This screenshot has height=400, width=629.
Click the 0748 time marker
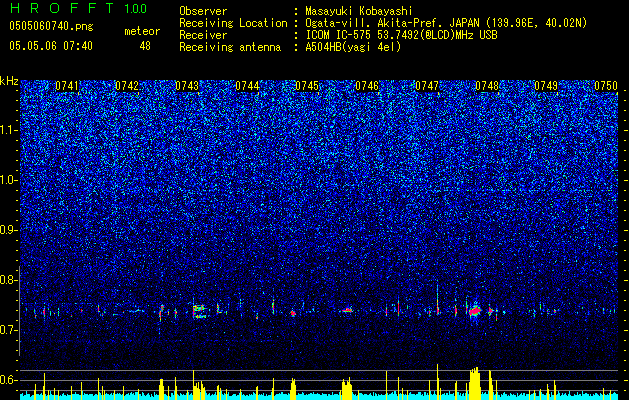(487, 86)
